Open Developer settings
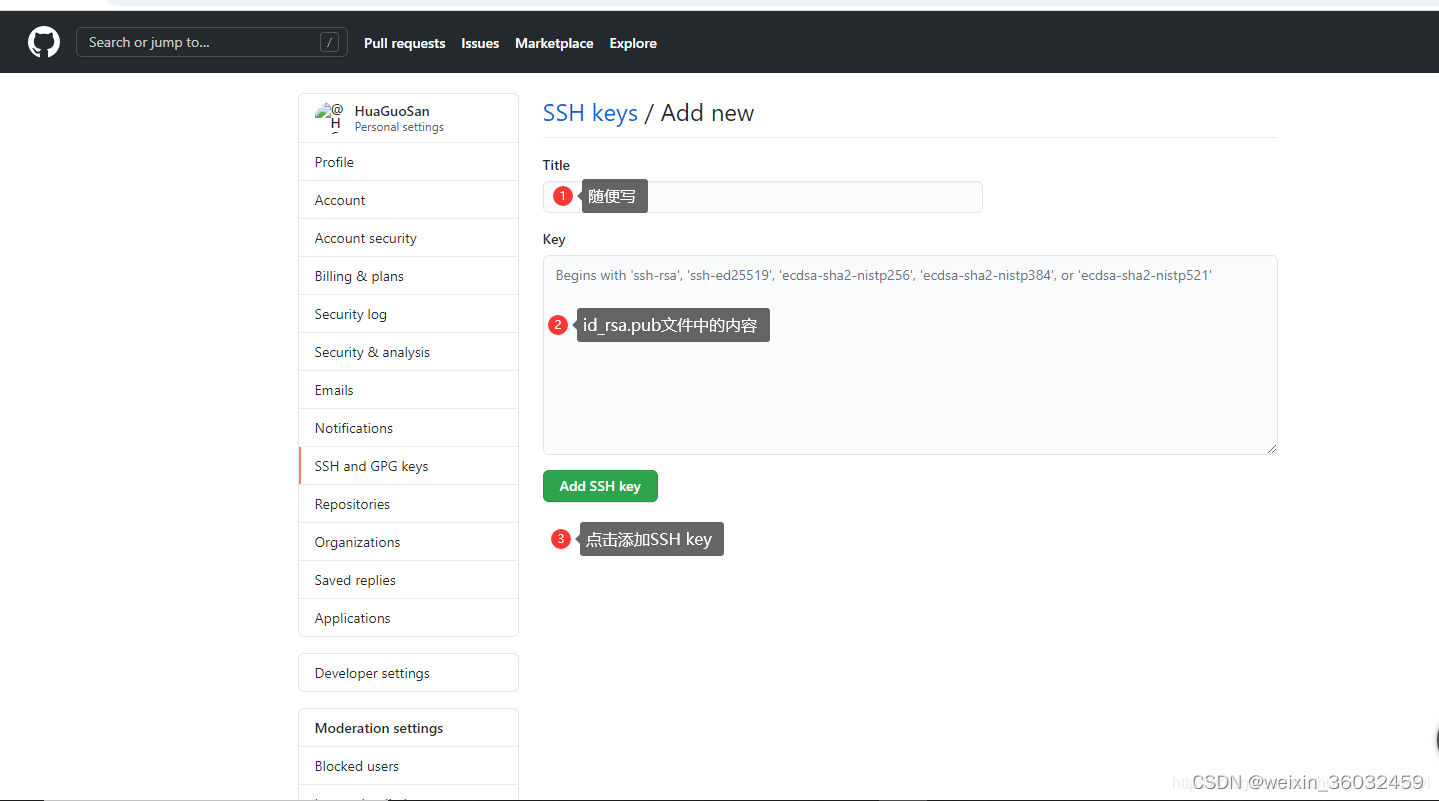The width and height of the screenshot is (1439, 801). pyautogui.click(x=408, y=673)
